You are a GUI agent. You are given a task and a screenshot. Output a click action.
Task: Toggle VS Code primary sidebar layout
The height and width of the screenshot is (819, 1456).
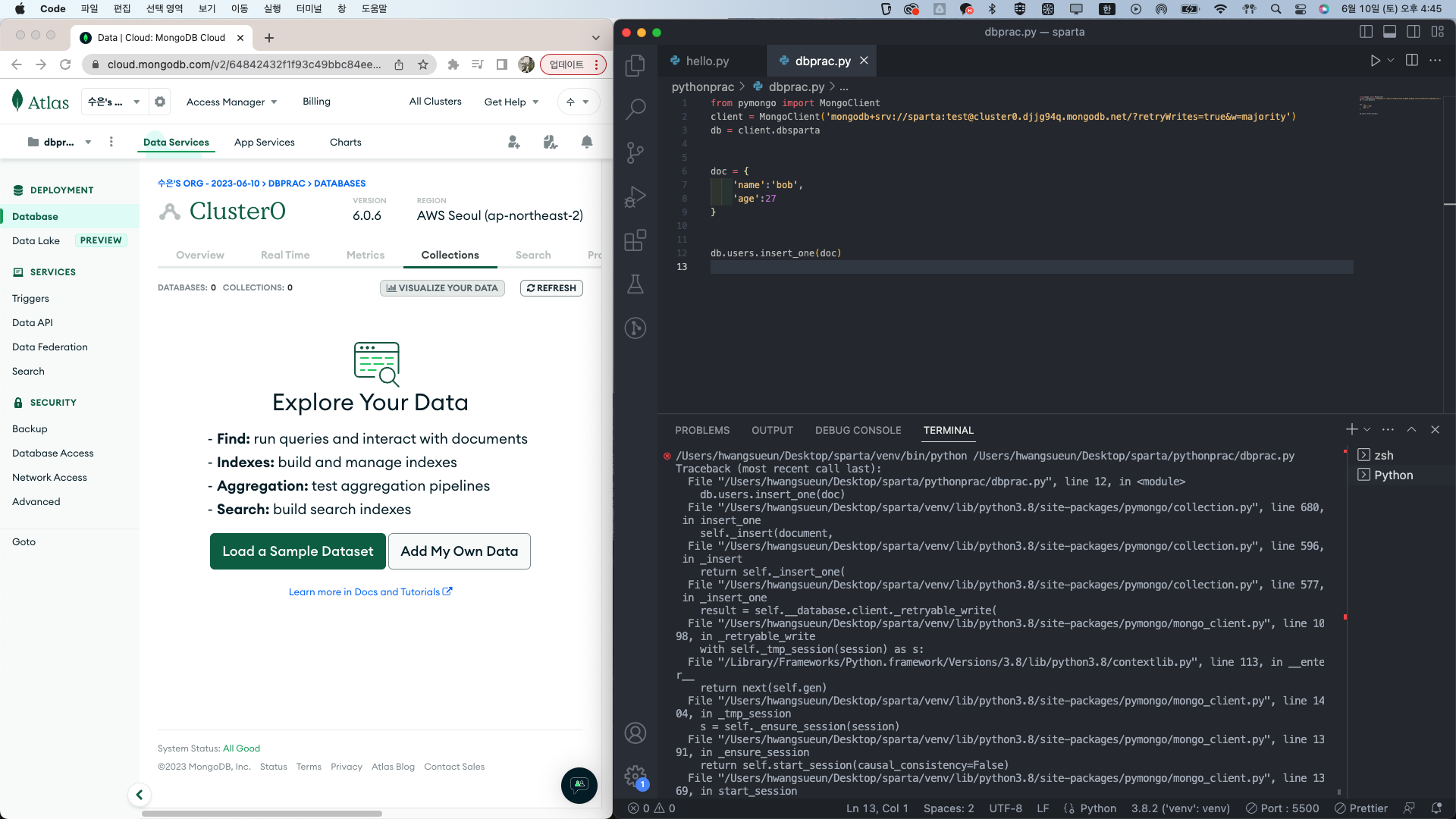pos(1366,32)
